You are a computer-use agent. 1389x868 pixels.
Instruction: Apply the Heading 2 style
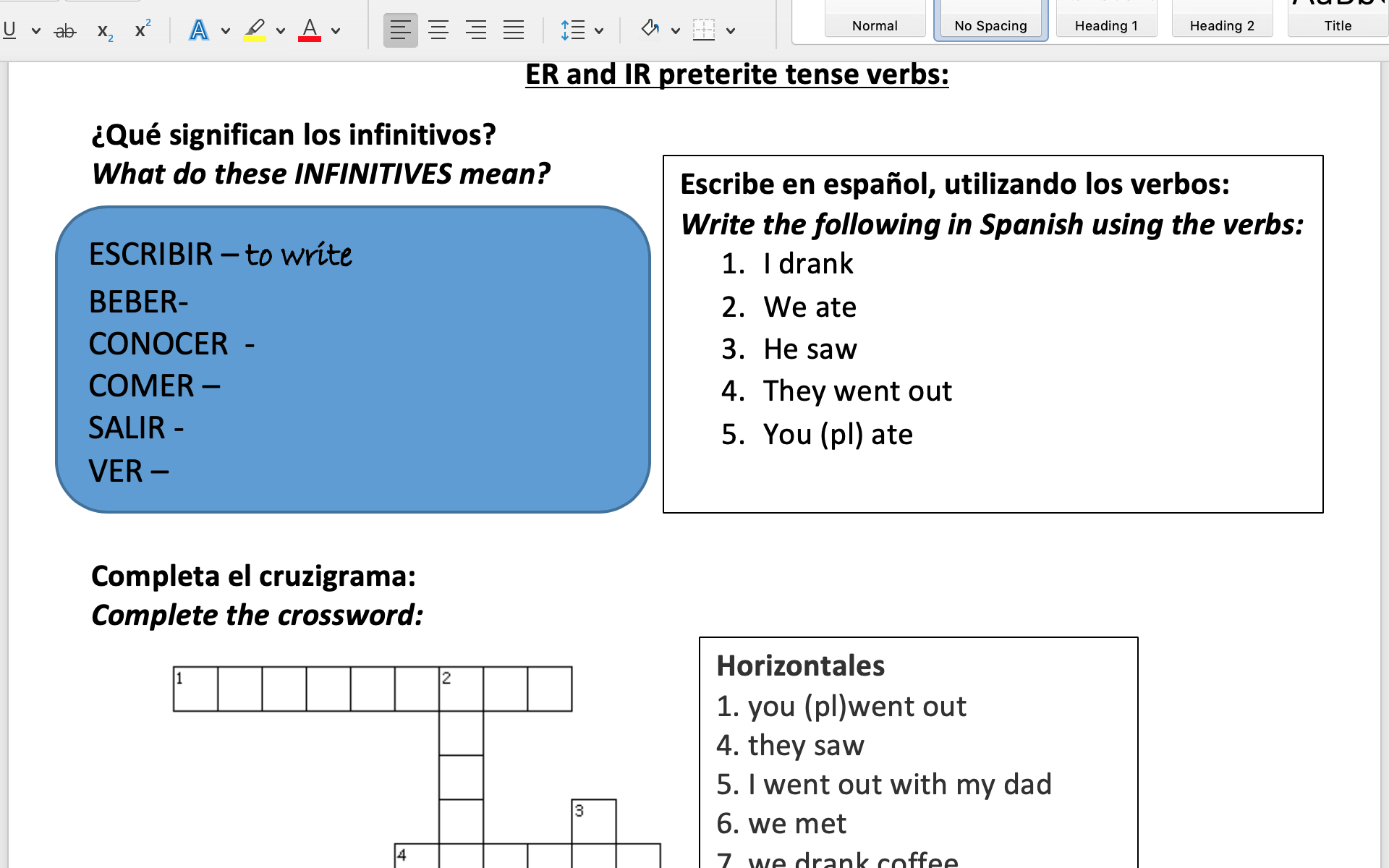1222,20
